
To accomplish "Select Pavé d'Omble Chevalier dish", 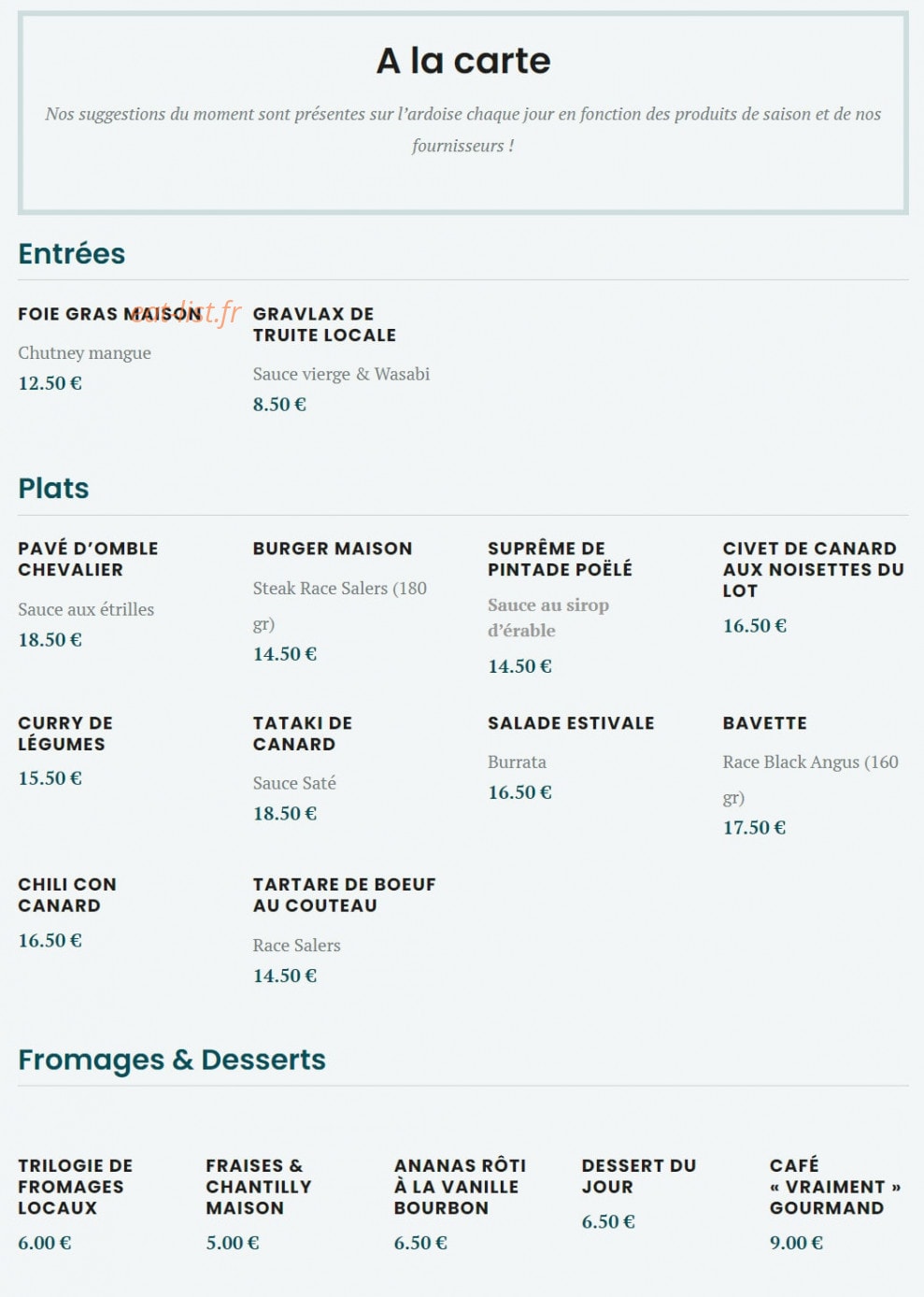I will (88, 559).
